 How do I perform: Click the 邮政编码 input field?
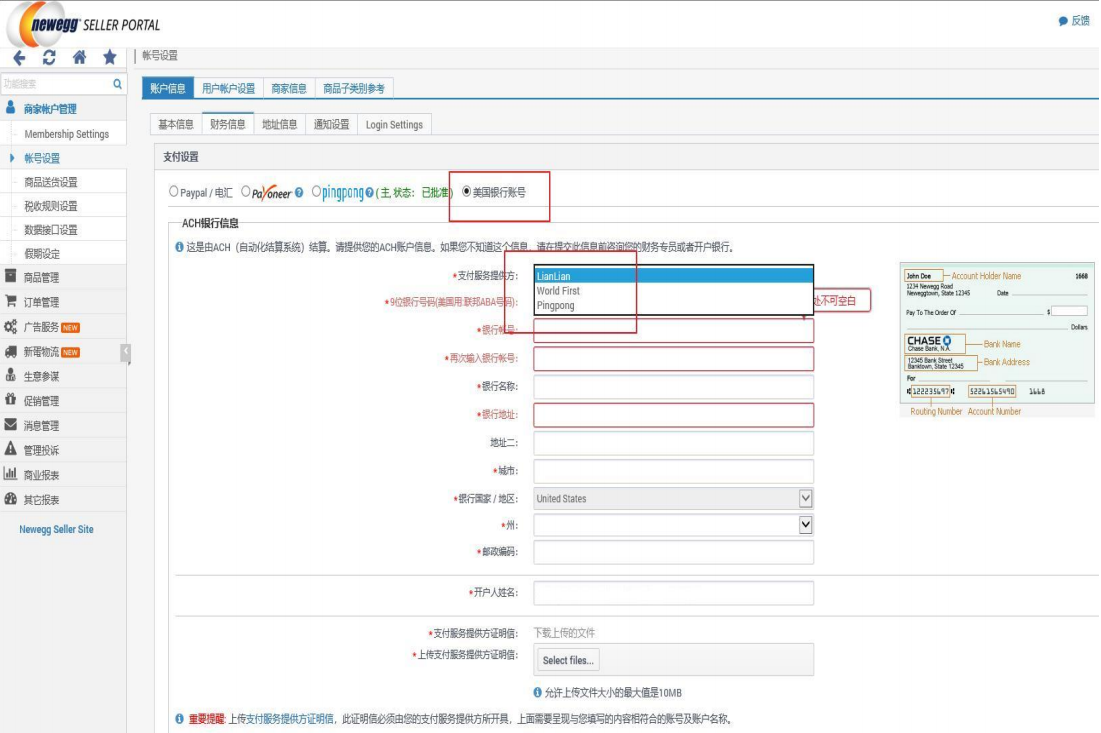pos(673,552)
